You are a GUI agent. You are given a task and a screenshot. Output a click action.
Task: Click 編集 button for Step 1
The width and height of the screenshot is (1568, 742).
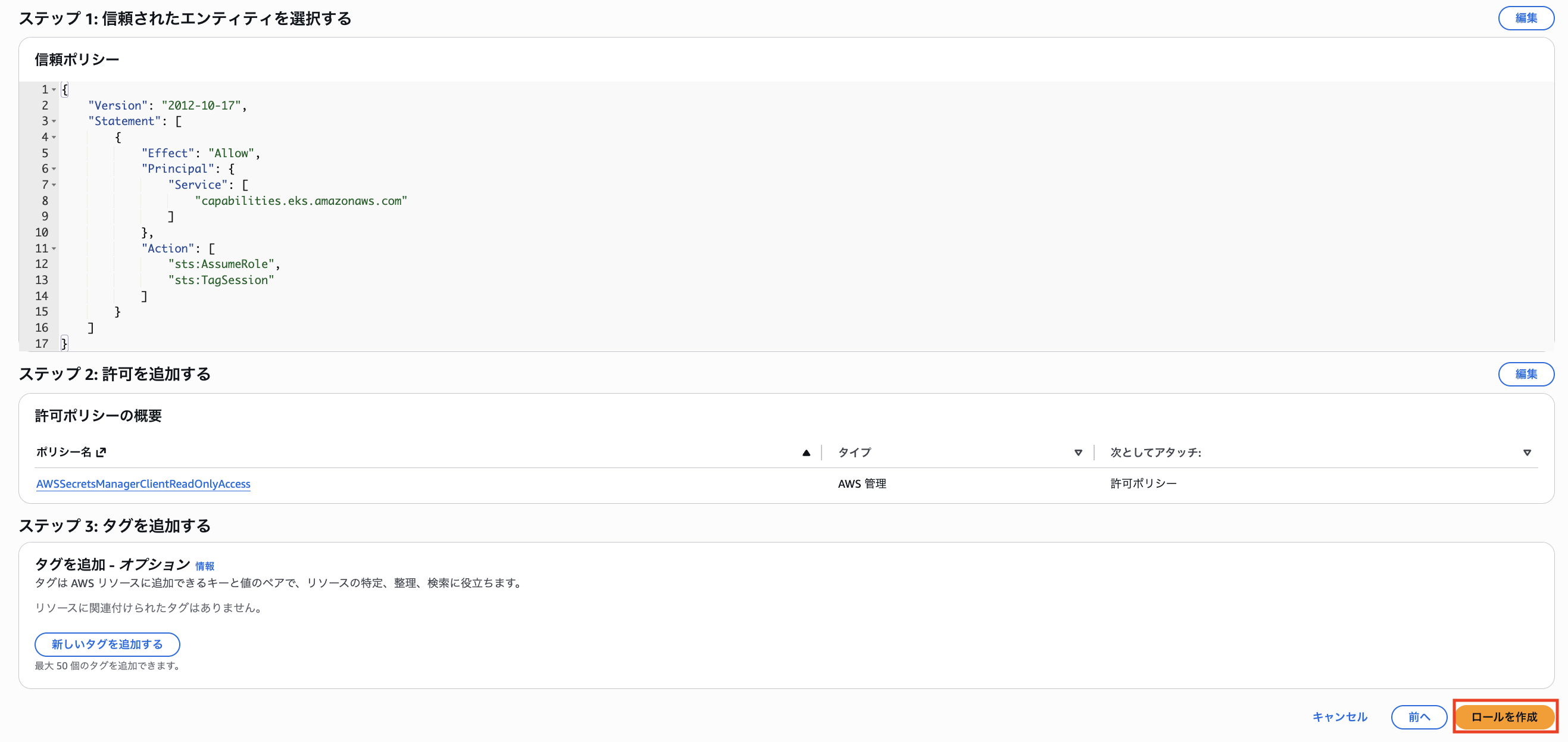point(1525,18)
